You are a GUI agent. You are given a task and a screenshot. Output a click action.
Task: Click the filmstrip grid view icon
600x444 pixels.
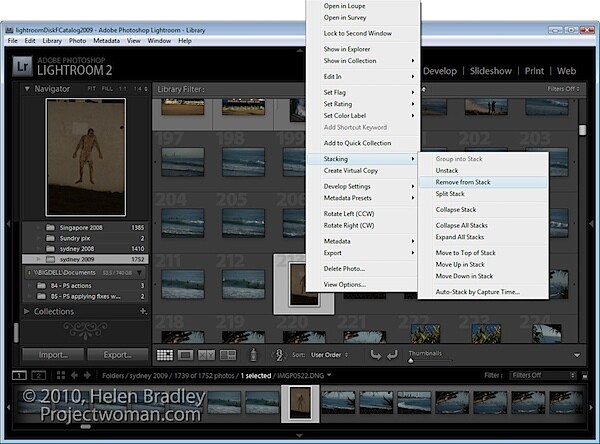point(60,375)
